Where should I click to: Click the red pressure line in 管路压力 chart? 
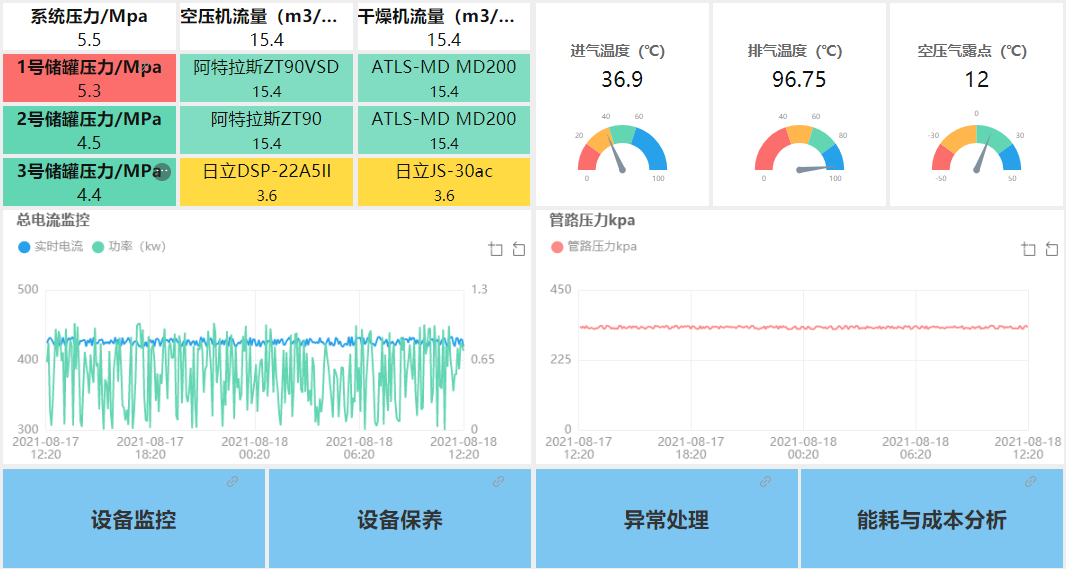point(803,328)
